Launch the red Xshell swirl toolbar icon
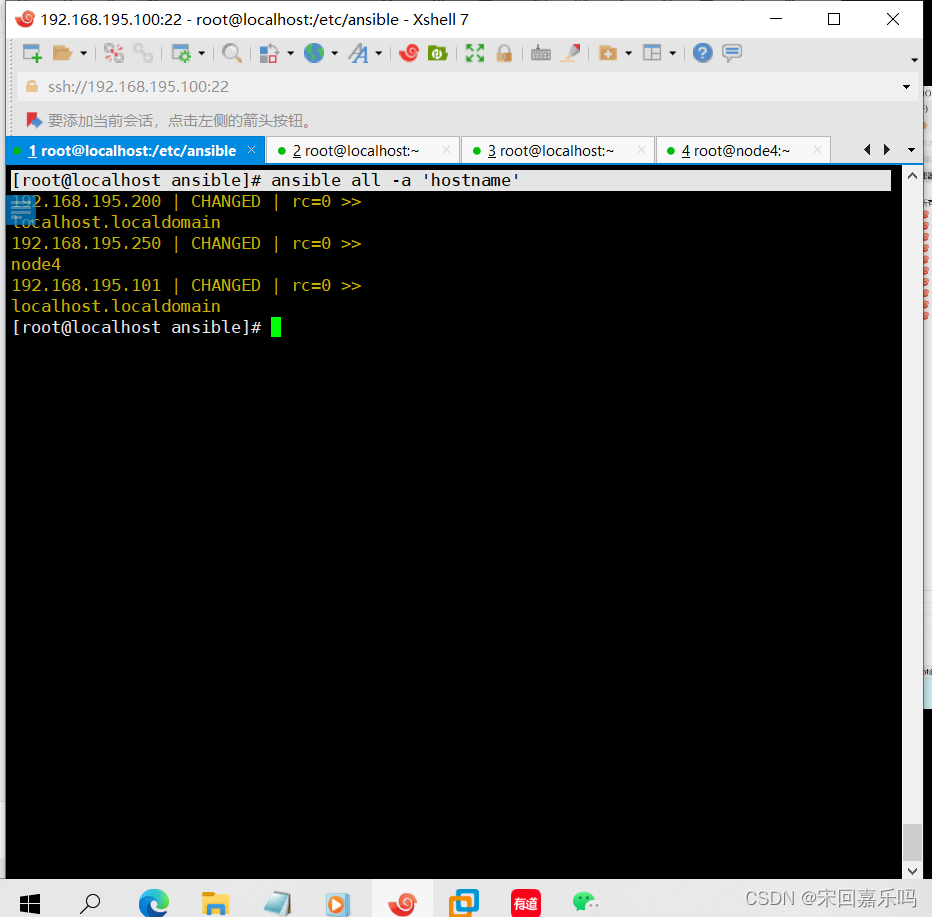Image resolution: width=932 pixels, height=917 pixels. pos(409,53)
